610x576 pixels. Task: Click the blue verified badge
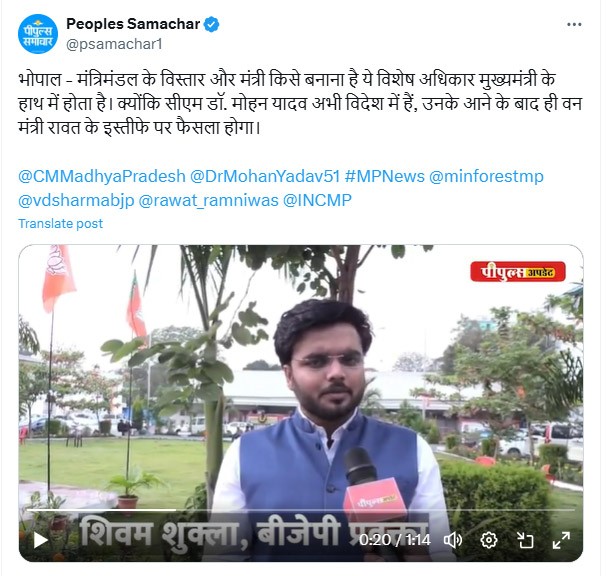[x=211, y=25]
